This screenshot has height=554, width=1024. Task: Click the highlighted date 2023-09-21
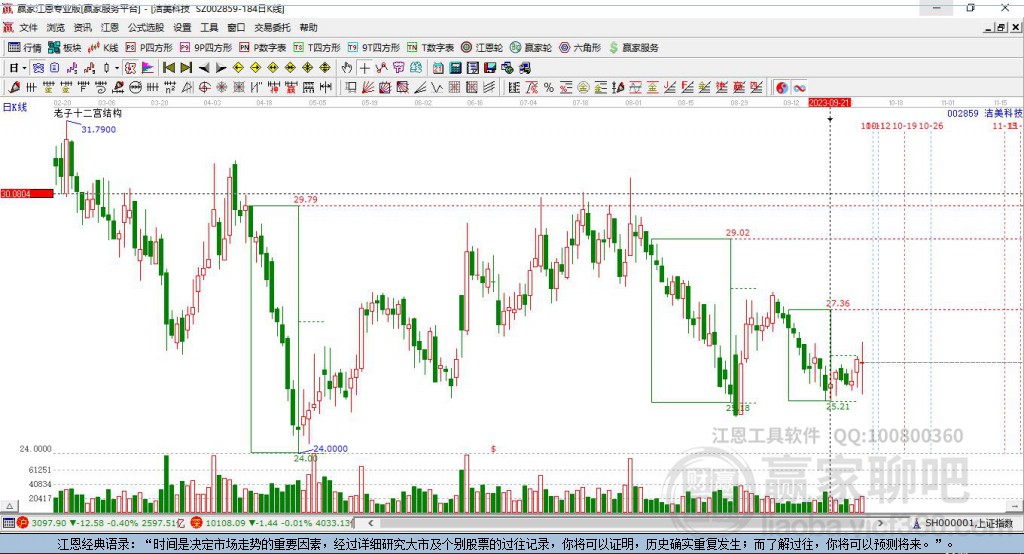[x=829, y=103]
